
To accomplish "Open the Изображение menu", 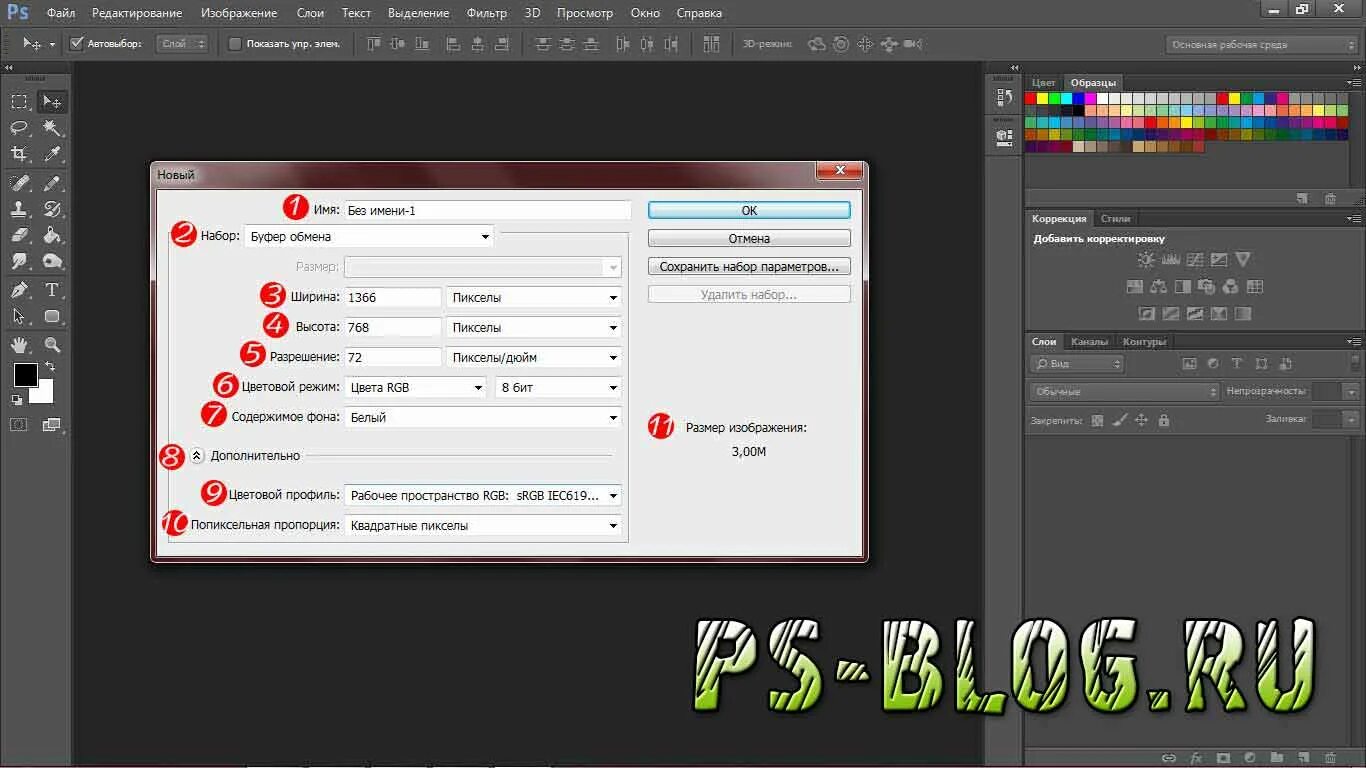I will (x=239, y=13).
